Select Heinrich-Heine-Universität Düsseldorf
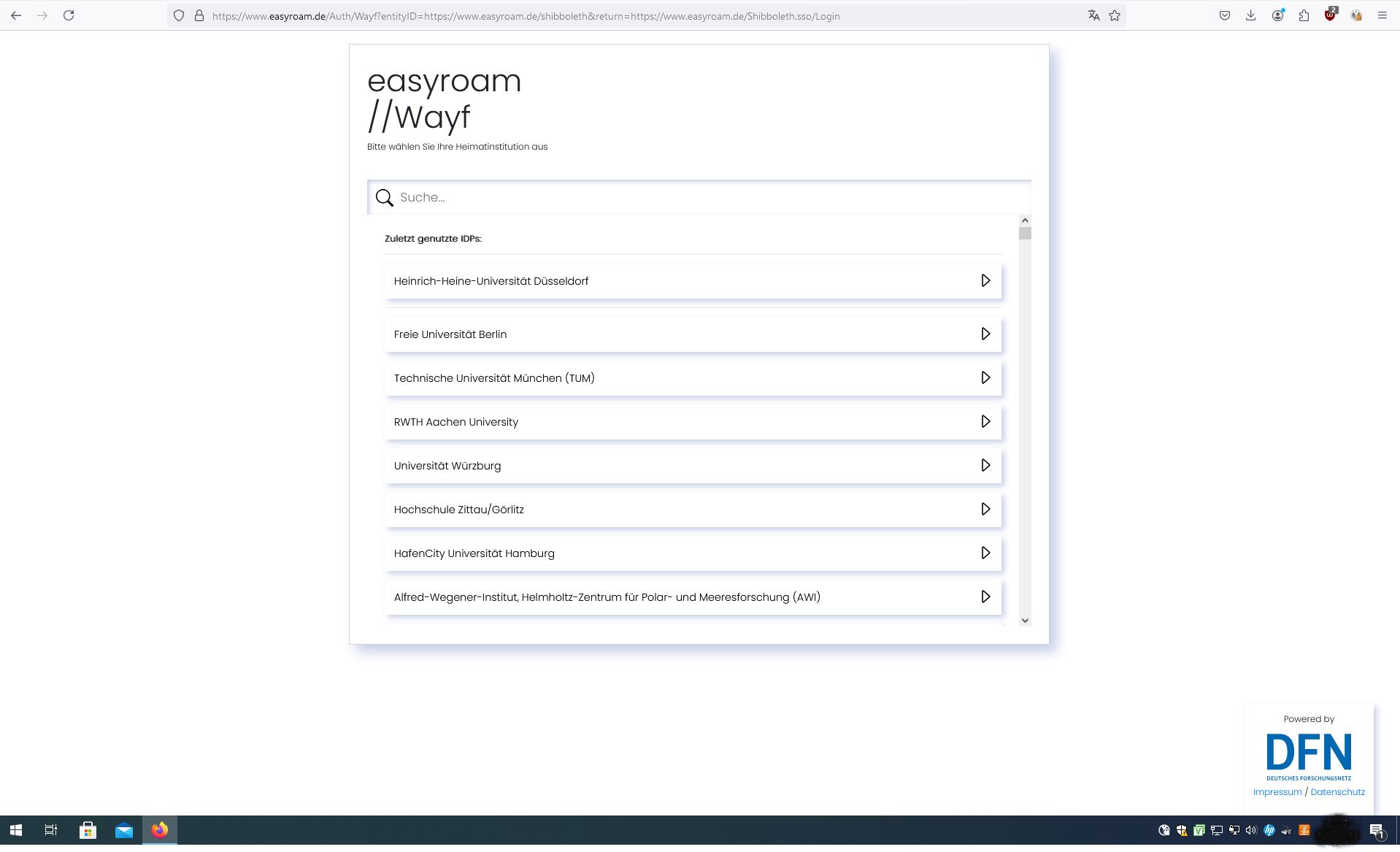1400x852 pixels. coord(693,281)
